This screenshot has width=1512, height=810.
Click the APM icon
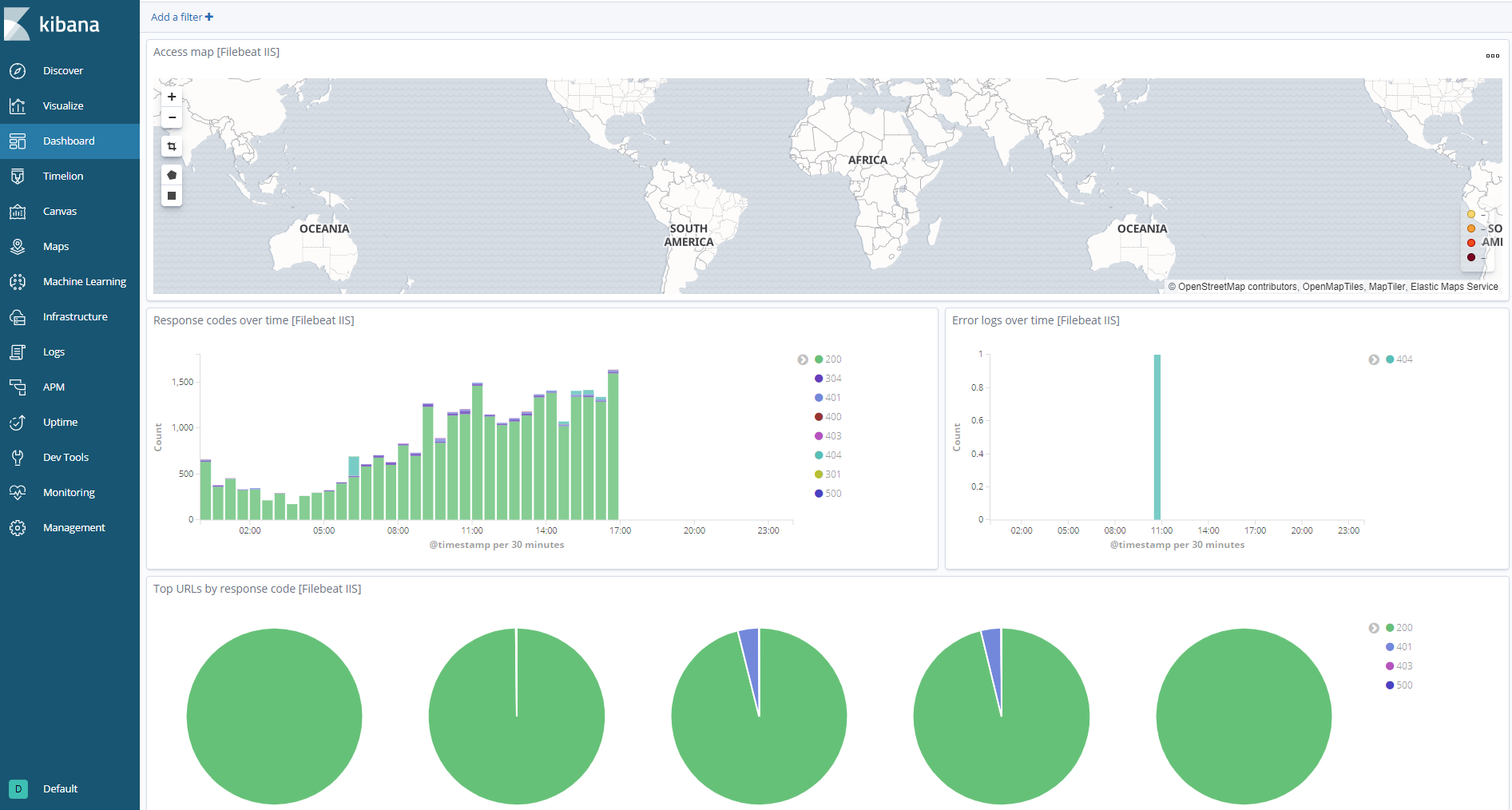pyautogui.click(x=18, y=387)
